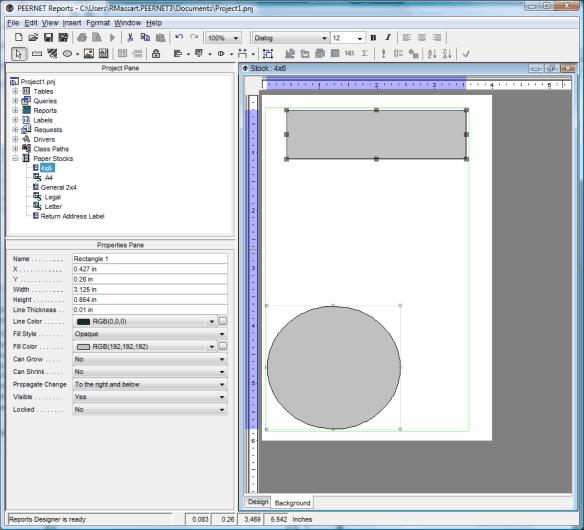Open the zoom 100% dropdown
The height and width of the screenshot is (530, 584).
(235, 38)
